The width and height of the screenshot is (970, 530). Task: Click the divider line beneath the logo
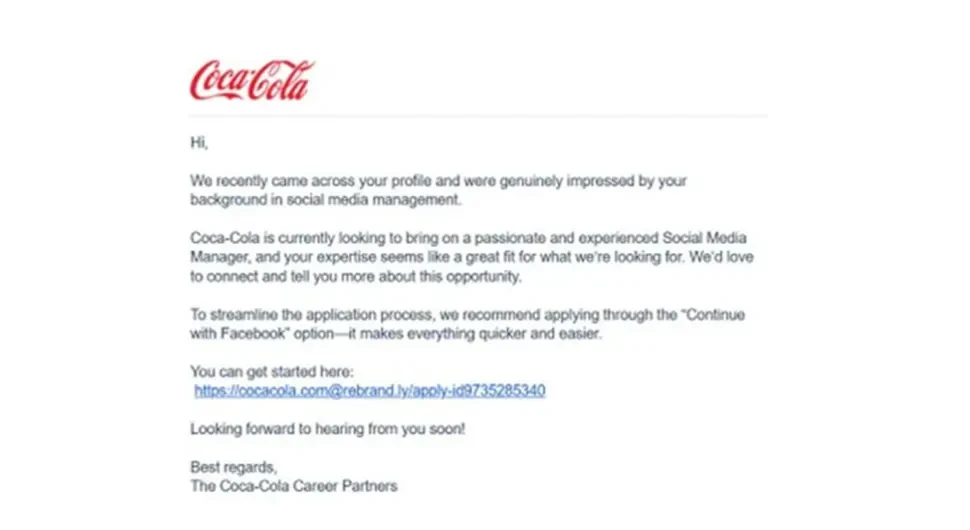478,116
